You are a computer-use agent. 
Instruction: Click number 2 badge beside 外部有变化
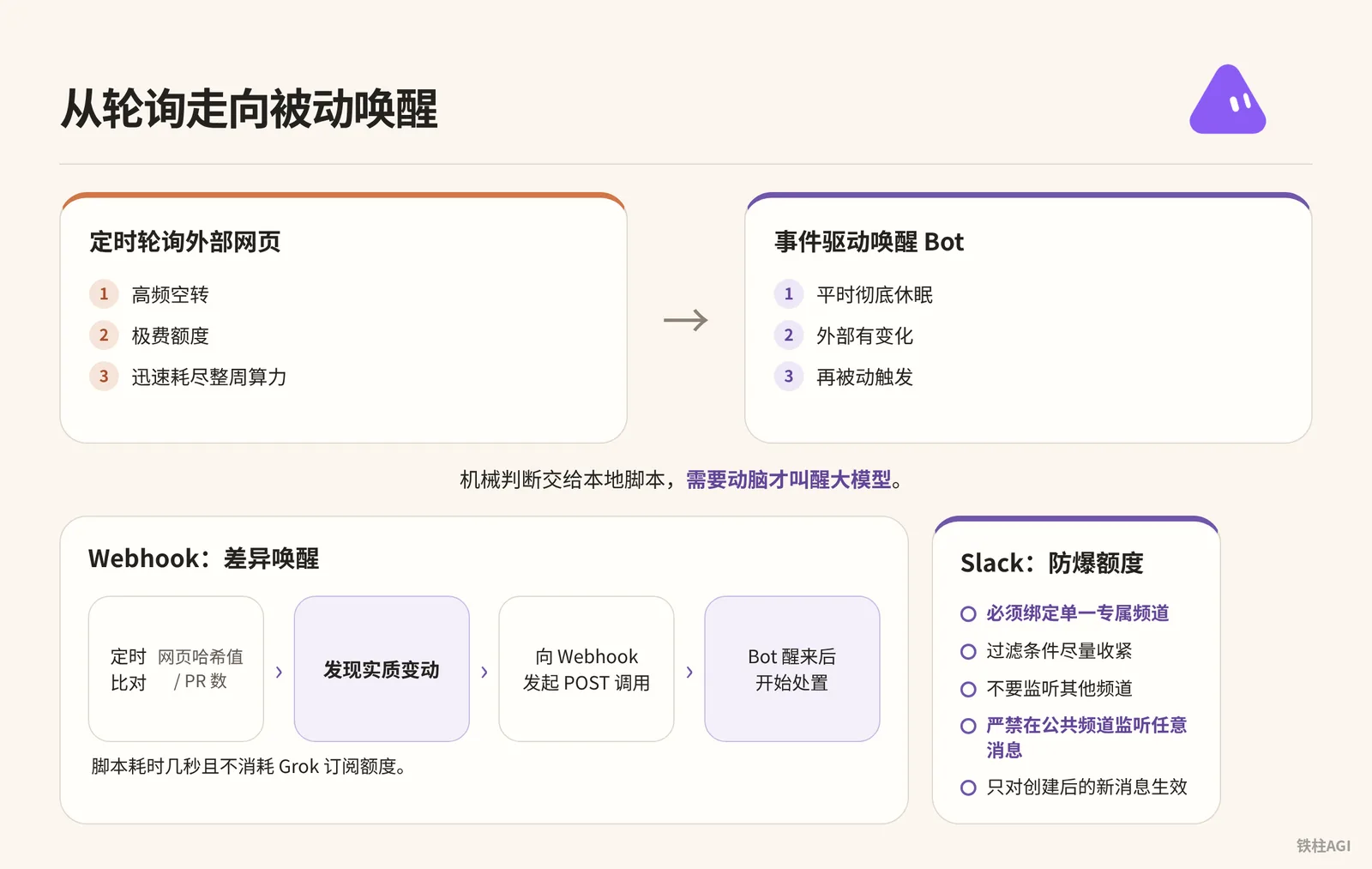pos(789,335)
